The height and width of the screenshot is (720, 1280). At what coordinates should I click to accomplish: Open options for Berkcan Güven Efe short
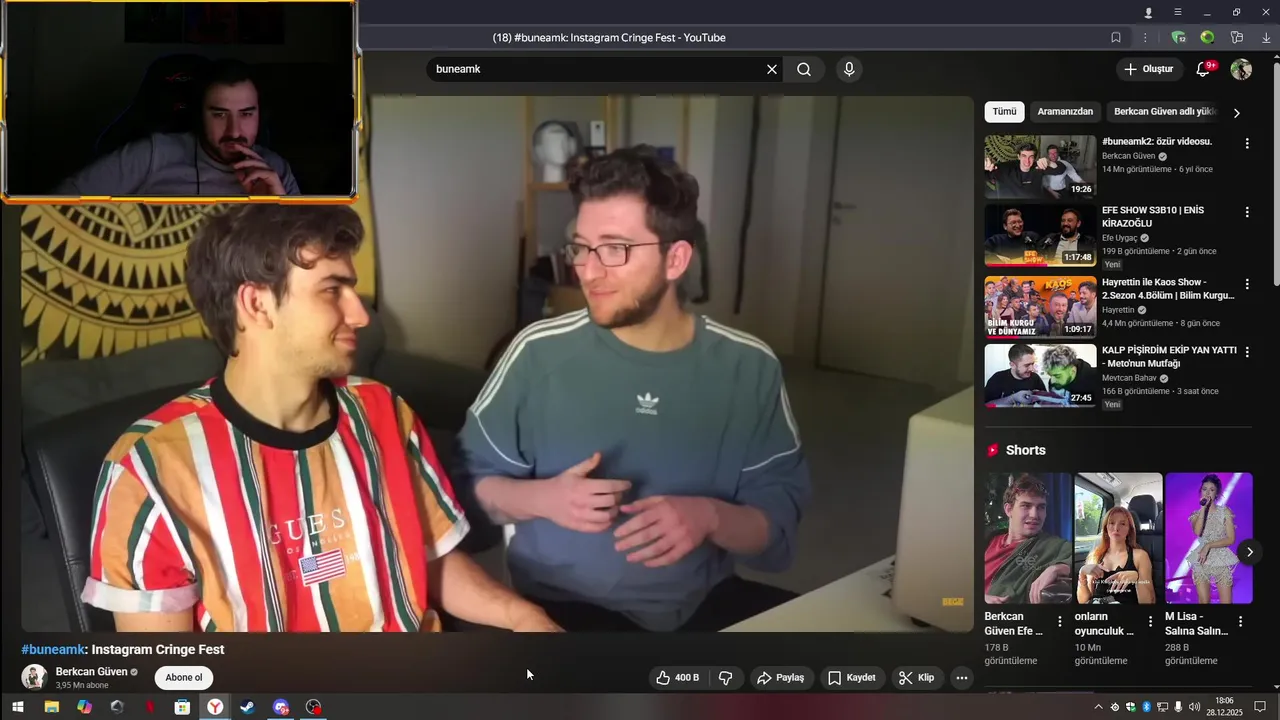[x=1060, y=622]
